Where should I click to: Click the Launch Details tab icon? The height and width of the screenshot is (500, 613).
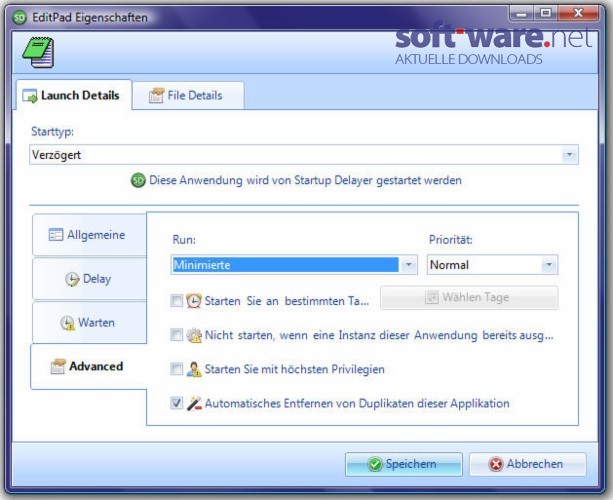30,96
